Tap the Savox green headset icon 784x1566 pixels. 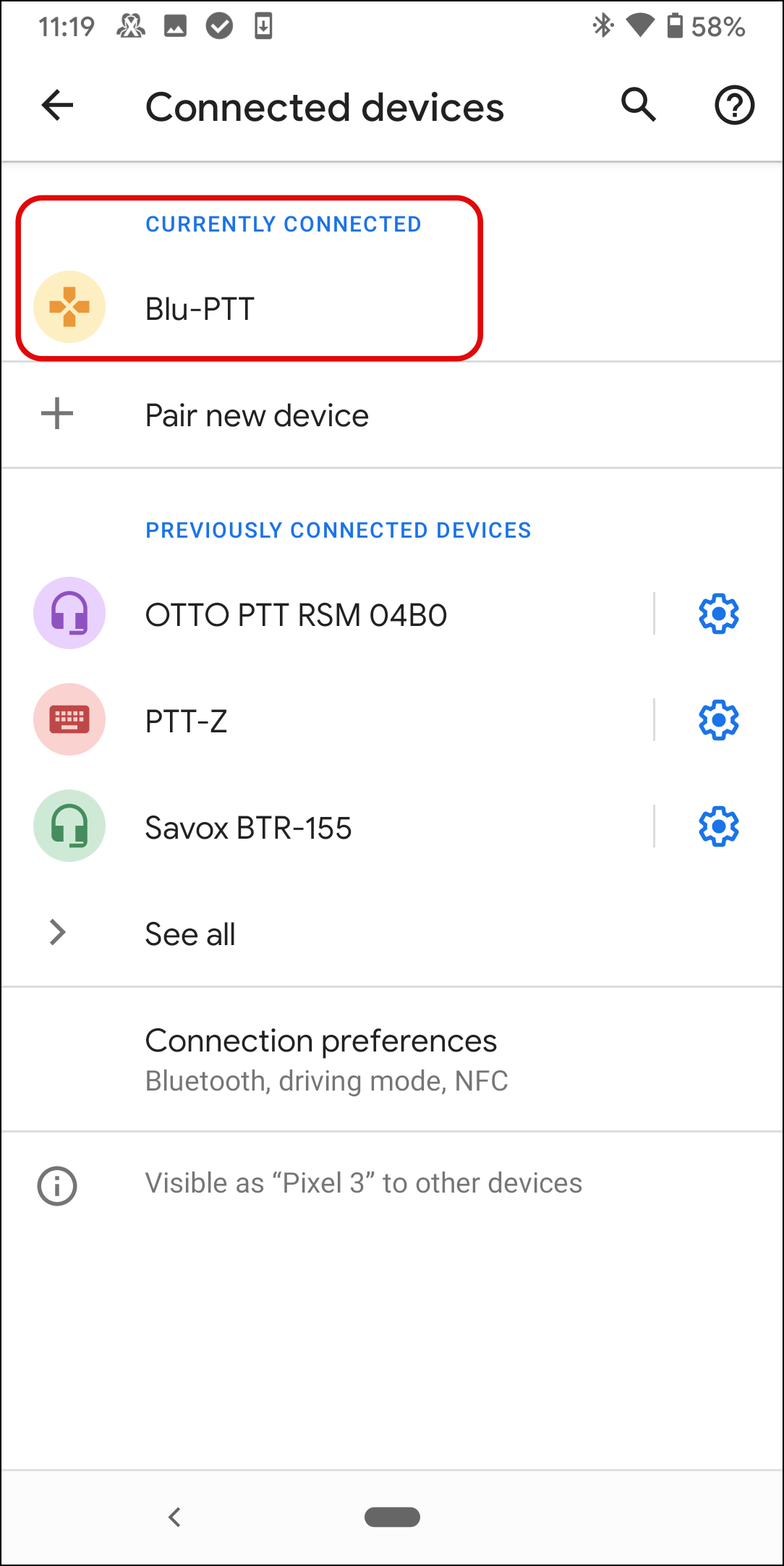[x=69, y=826]
